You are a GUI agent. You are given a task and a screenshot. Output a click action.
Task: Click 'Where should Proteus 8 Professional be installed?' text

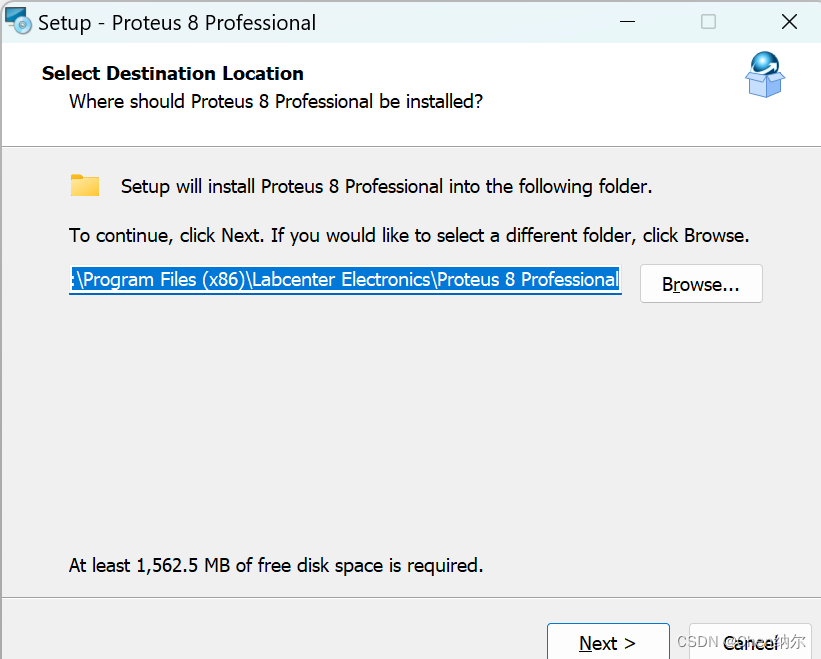[276, 102]
